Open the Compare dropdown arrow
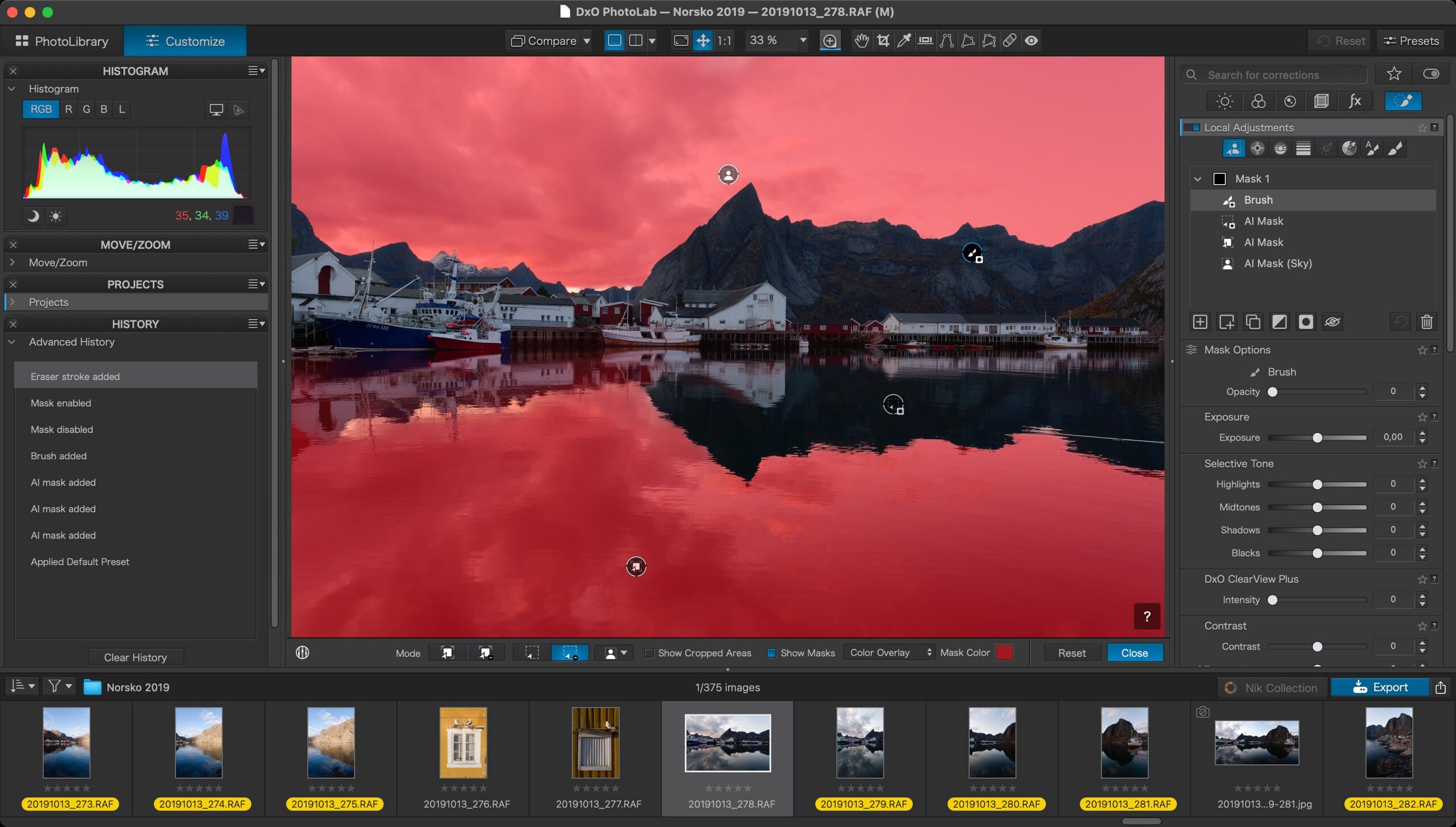Viewport: 1456px width, 827px height. point(586,41)
